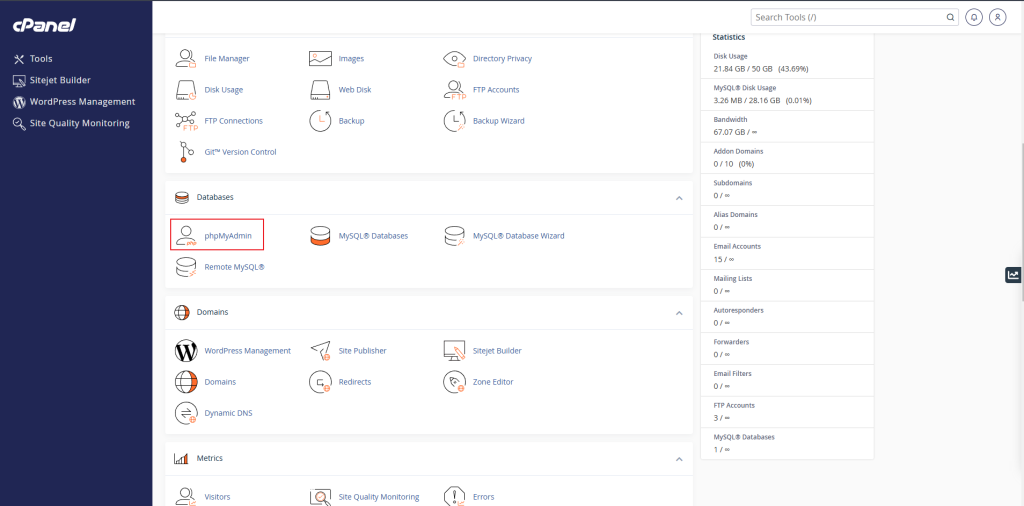Image resolution: width=1024 pixels, height=506 pixels.
Task: Click the Metrics section heading
Action: [210, 458]
